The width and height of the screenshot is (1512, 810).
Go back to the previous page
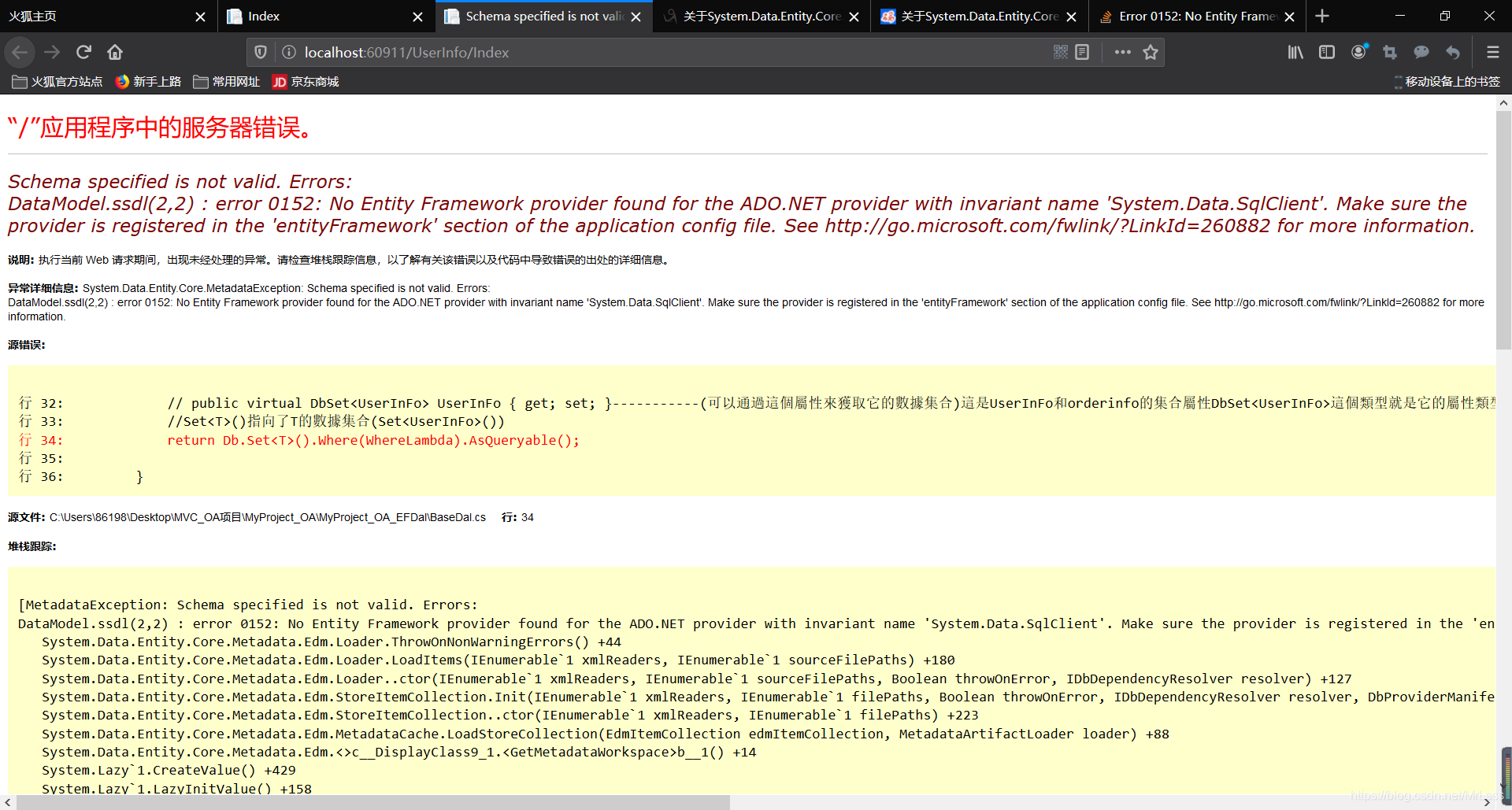coord(20,52)
